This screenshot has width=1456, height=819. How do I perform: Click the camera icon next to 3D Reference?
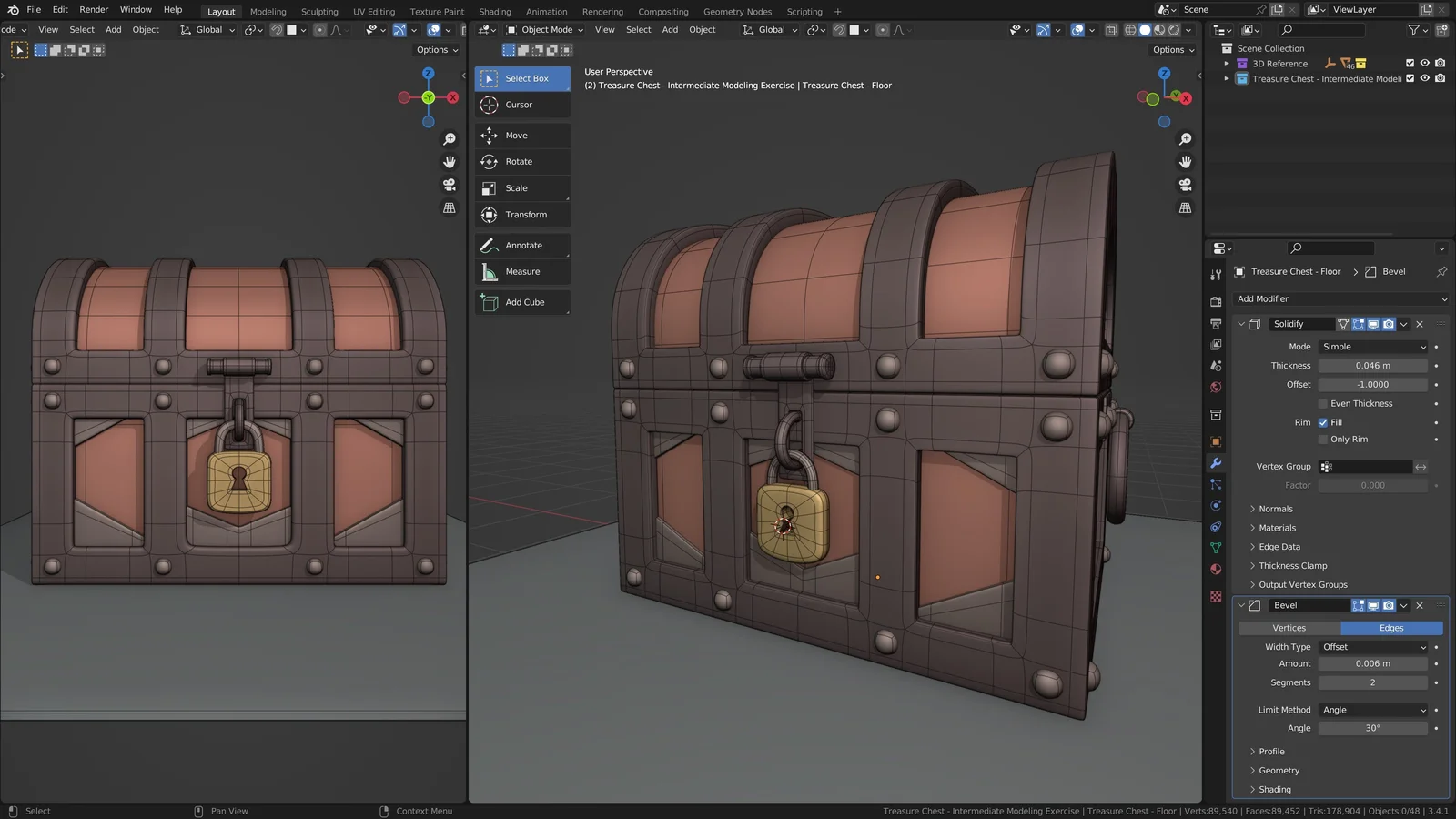[1440, 63]
